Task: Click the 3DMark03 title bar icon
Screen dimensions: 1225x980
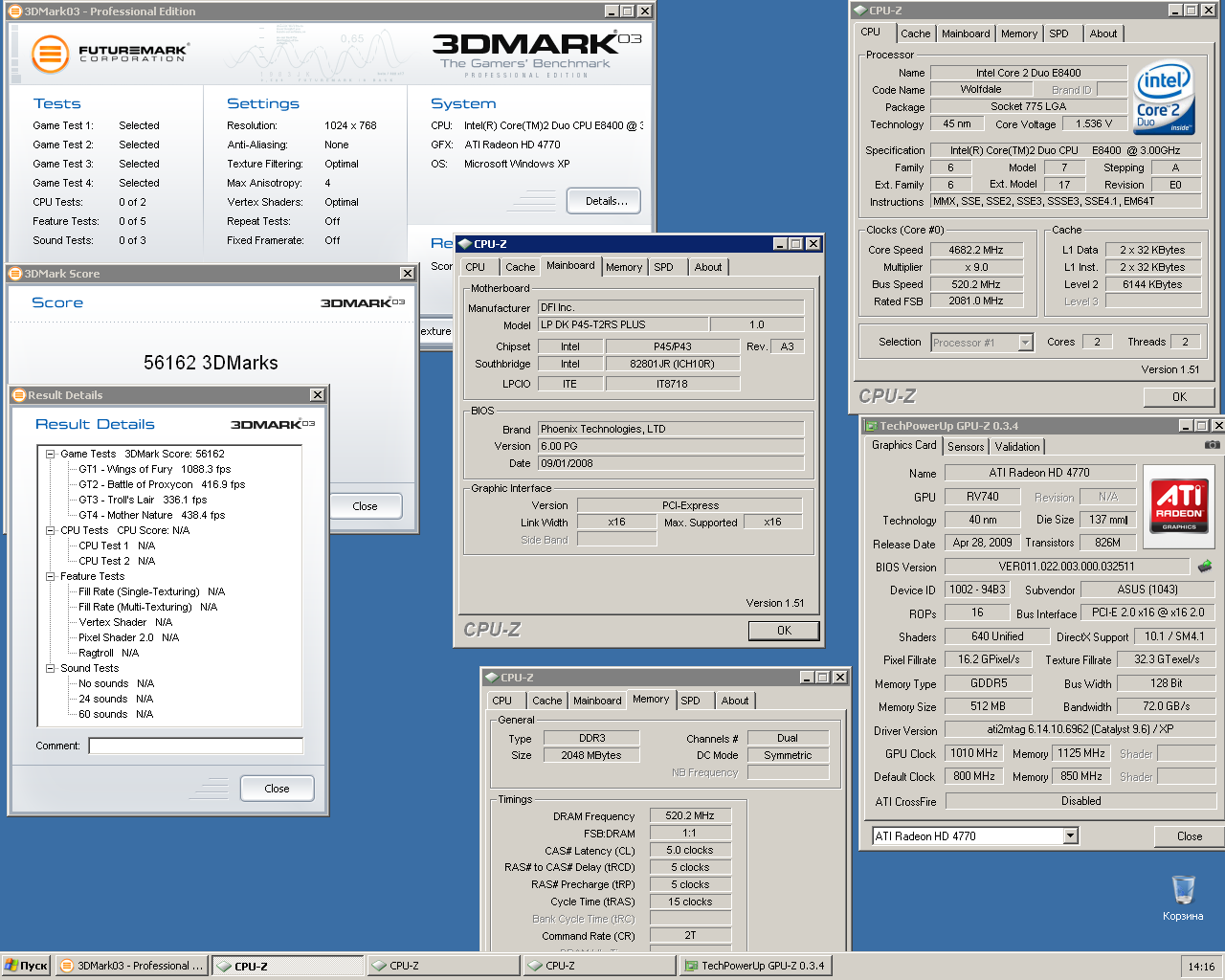Action: pyautogui.click(x=15, y=11)
